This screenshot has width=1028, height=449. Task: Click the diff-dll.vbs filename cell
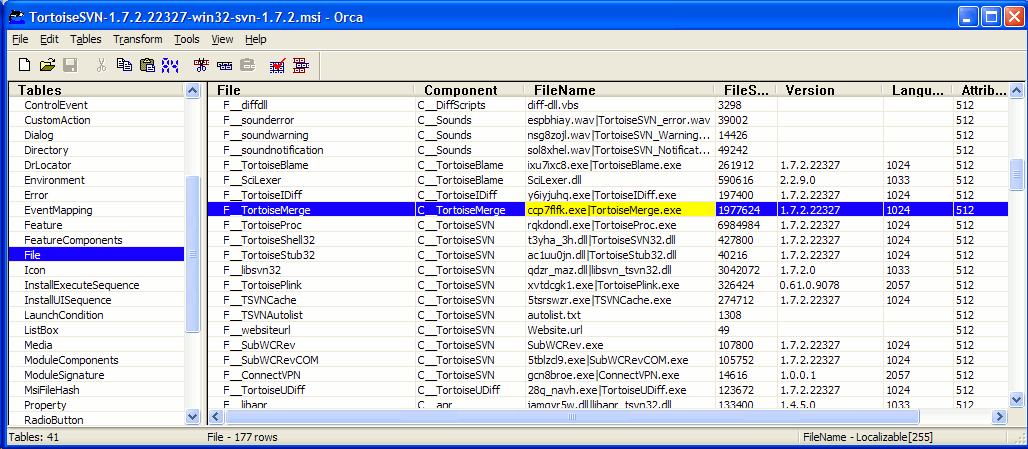click(x=619, y=105)
